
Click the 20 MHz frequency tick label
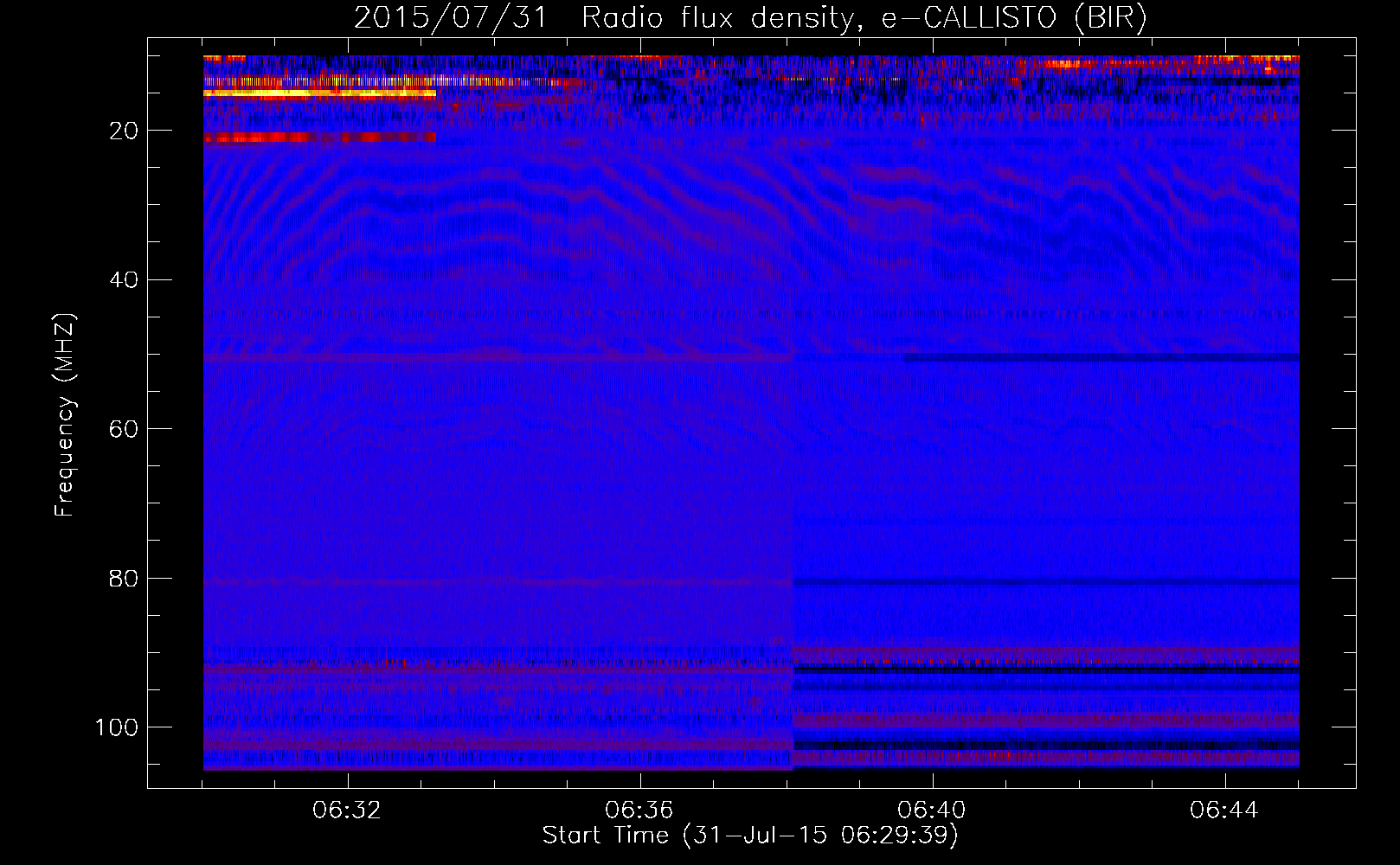124,131
